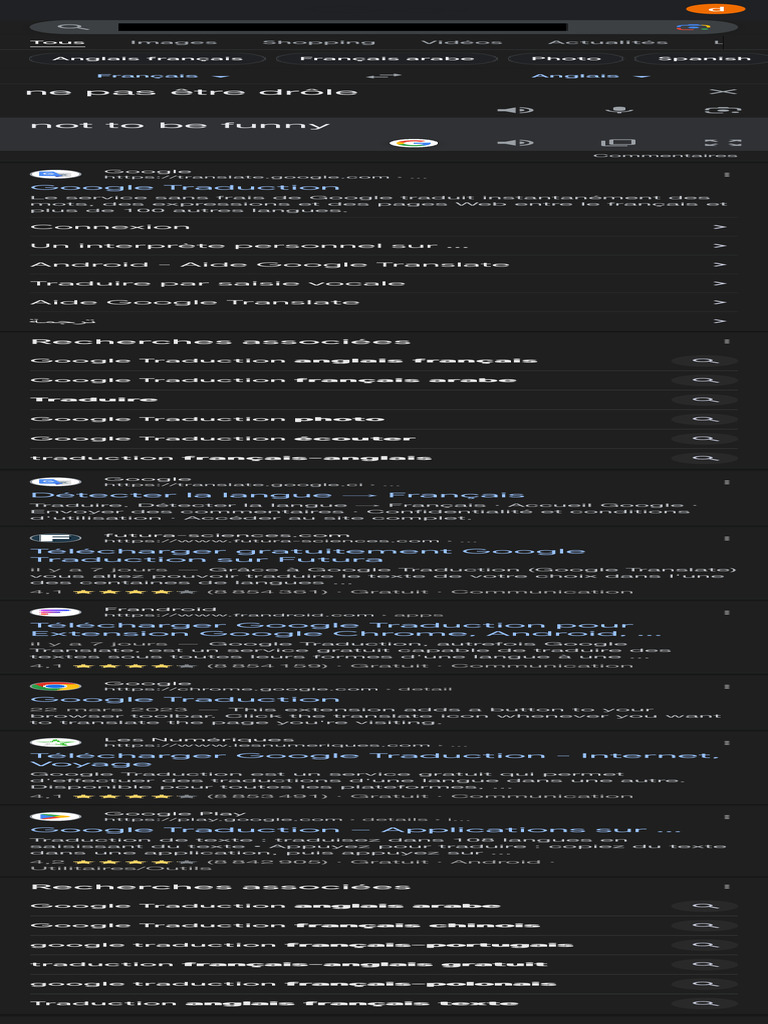This screenshot has width=768, height=1024.
Task: Listen to the French source text
Action: point(515,110)
